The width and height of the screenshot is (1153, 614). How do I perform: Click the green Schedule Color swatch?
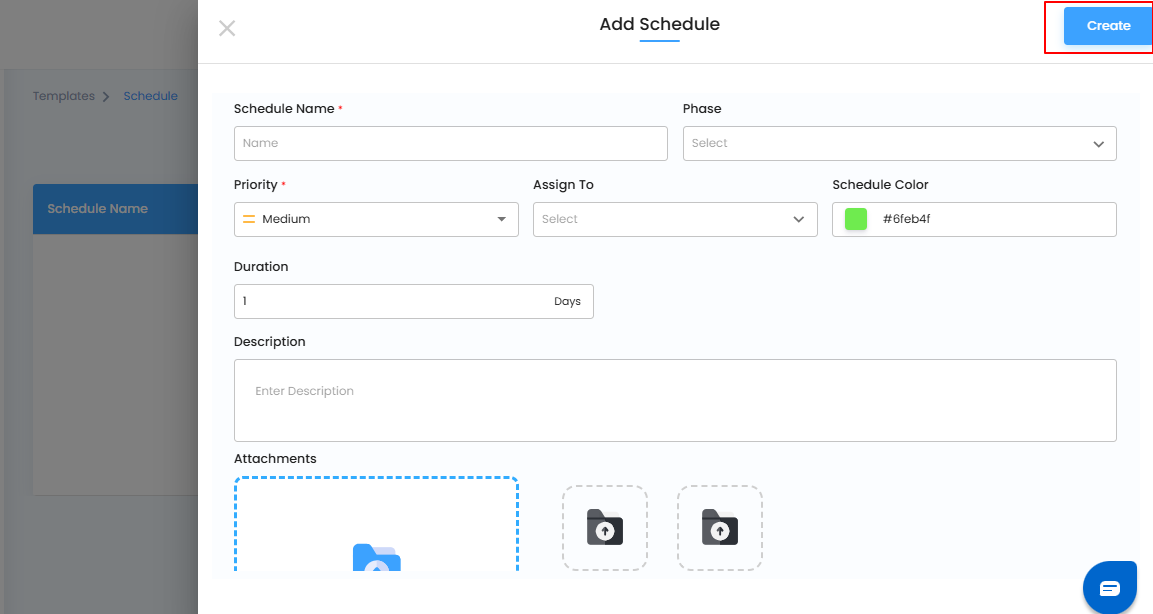856,219
